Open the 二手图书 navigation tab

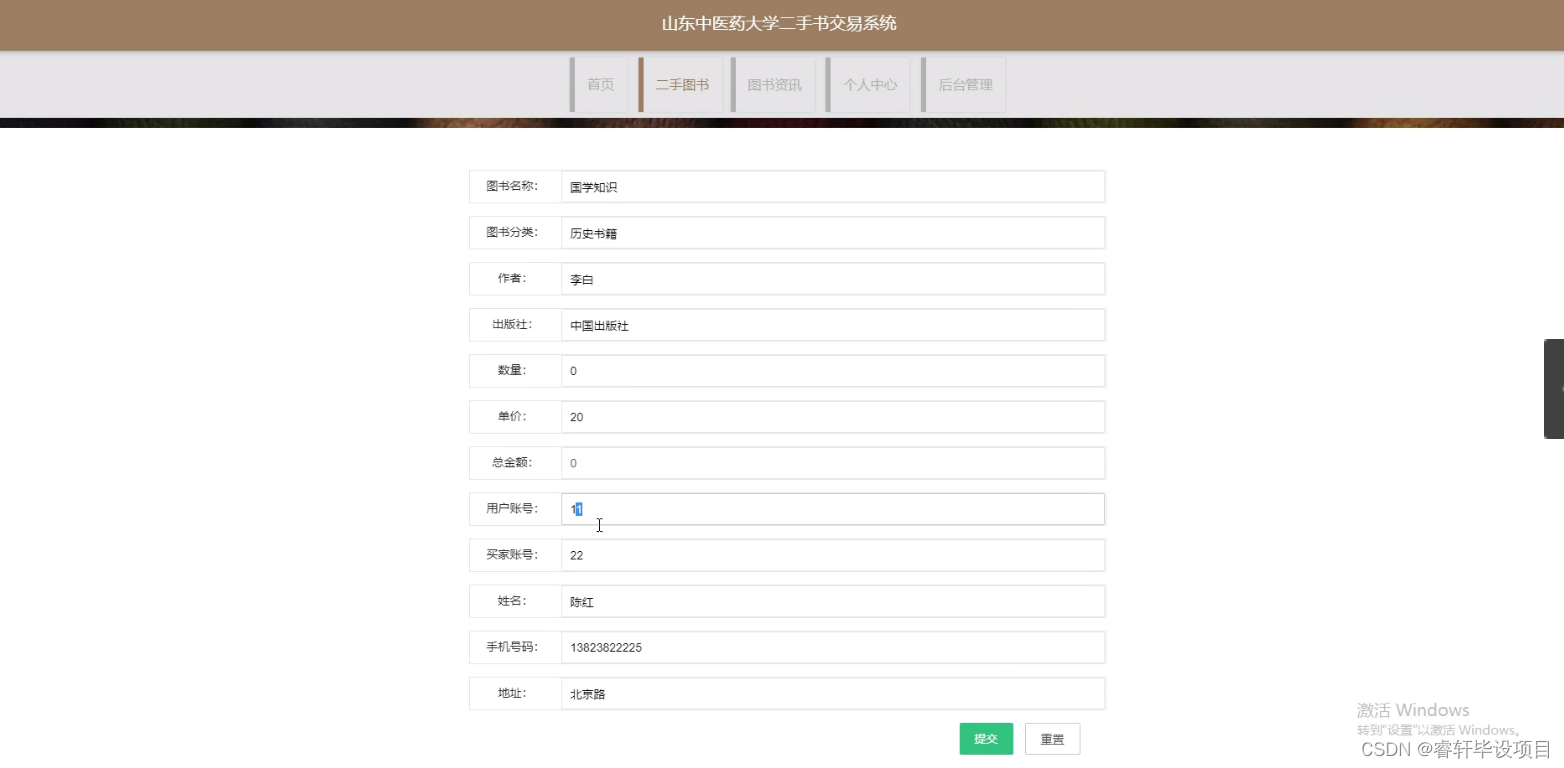680,84
